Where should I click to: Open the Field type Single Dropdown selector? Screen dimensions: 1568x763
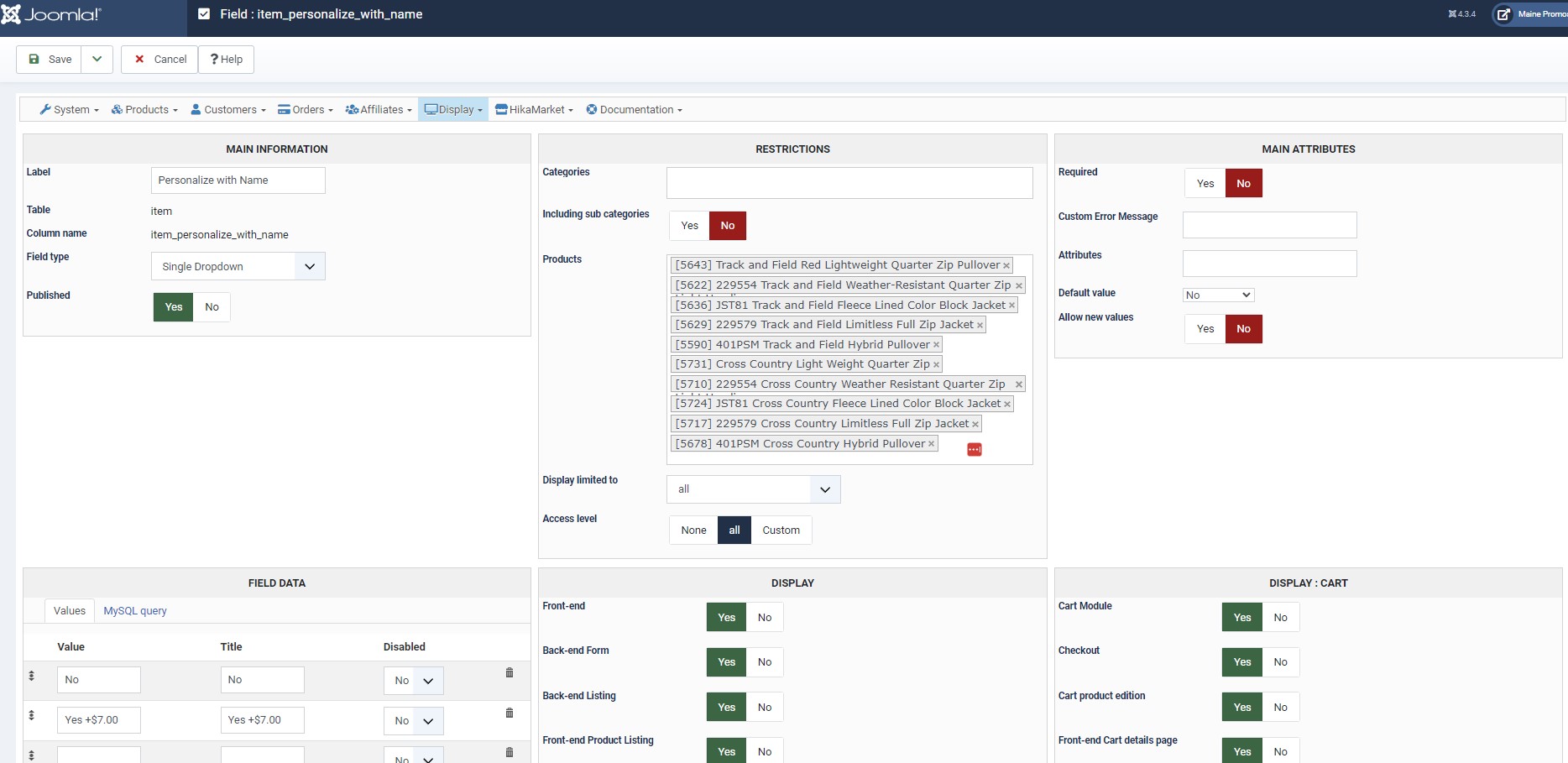pyautogui.click(x=238, y=267)
